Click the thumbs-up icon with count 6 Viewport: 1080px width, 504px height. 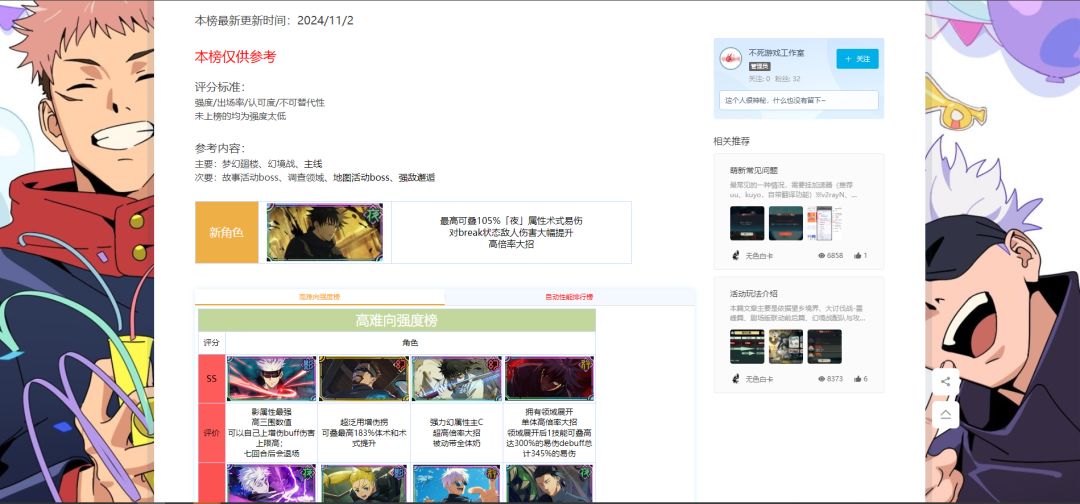pyautogui.click(x=858, y=379)
